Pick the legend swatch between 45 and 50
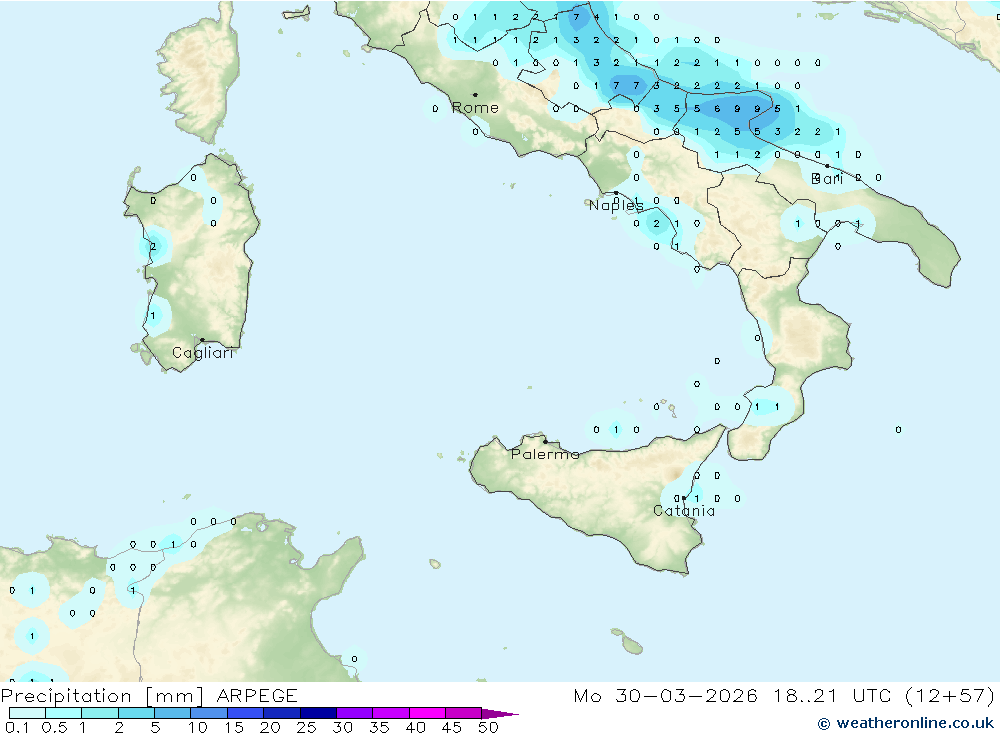Screen dimensions: 1000x733 (464, 713)
